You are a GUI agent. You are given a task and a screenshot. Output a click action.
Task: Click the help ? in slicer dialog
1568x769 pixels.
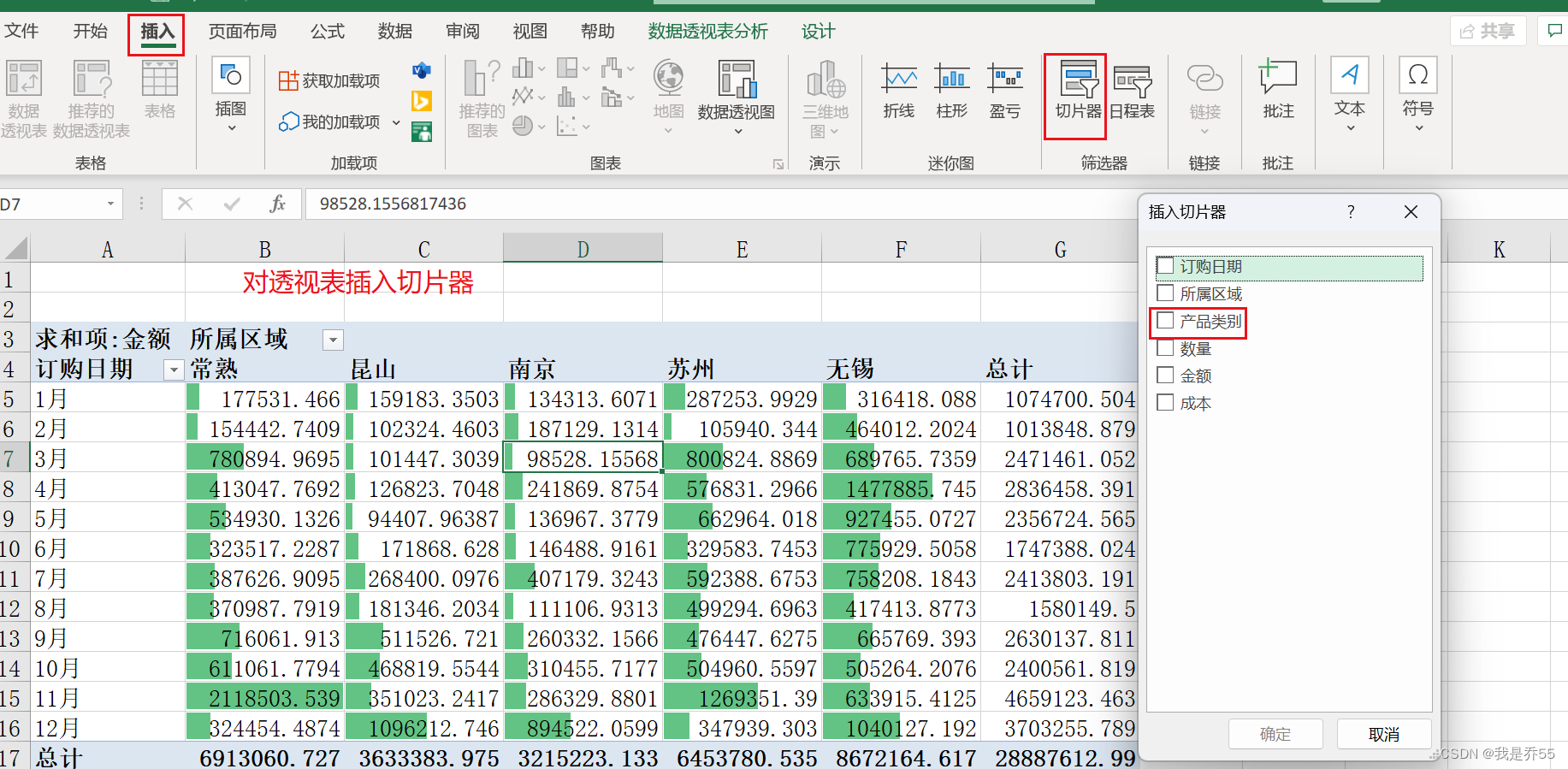click(x=1351, y=212)
